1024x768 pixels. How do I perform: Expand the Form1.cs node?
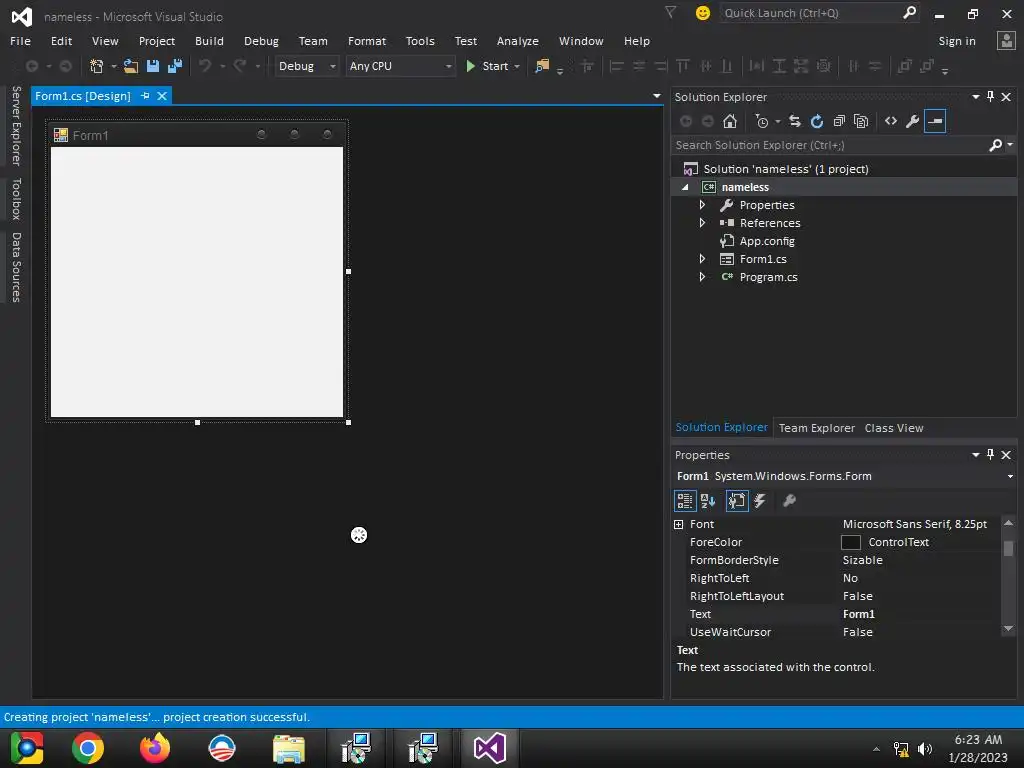[x=702, y=259]
